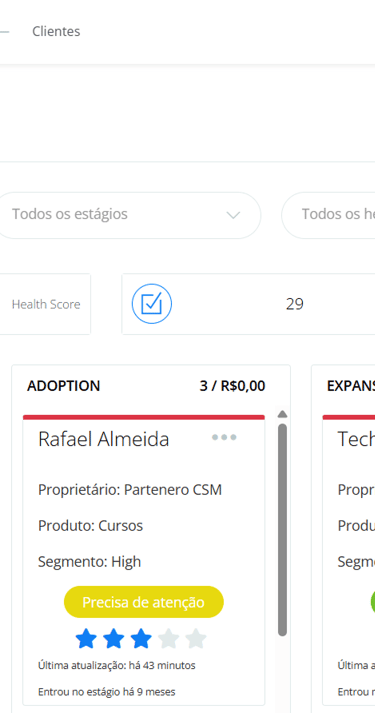Click the blue checkmark tasks icon

152,304
